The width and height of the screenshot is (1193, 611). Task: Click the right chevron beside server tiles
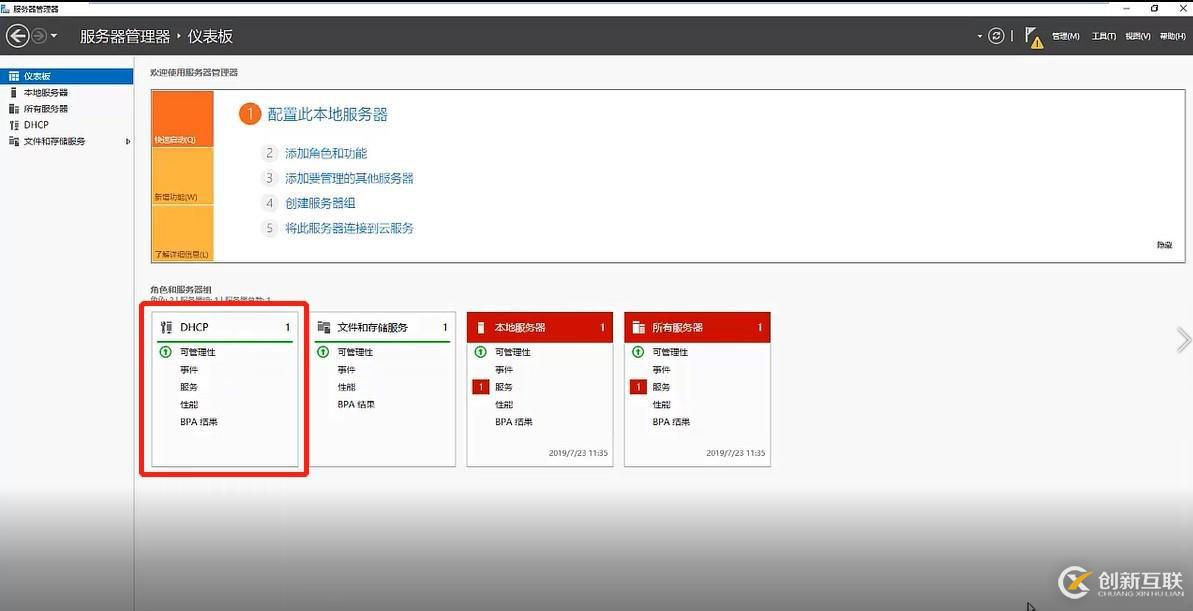(1183, 340)
